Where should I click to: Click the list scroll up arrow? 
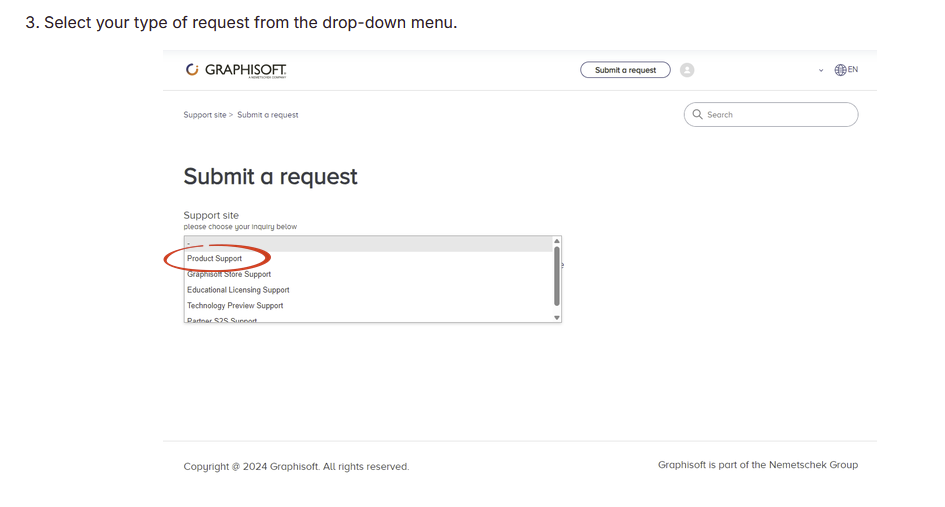[x=557, y=241]
